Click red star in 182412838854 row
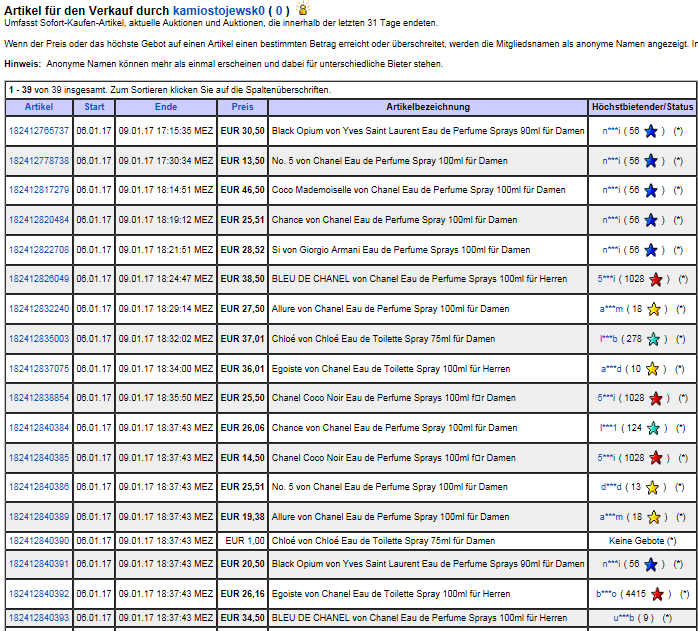The width and height of the screenshot is (698, 631). tap(656, 398)
